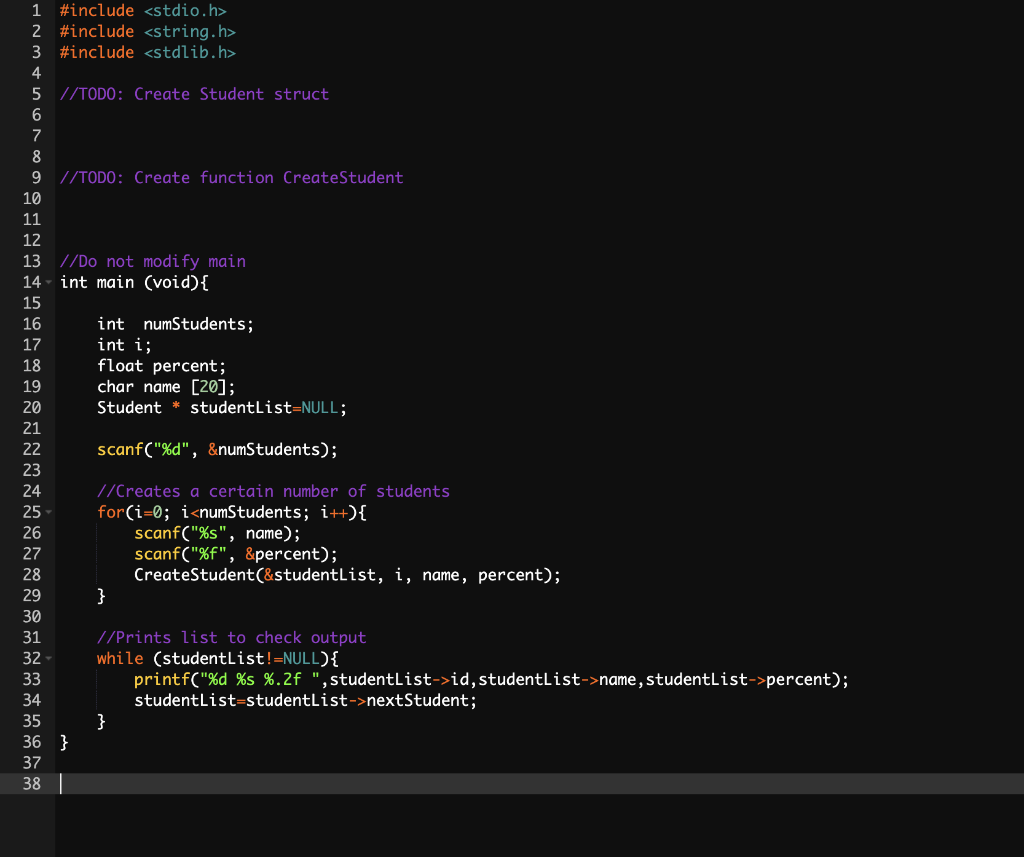Click the "float percent;" declaration
Image resolution: width=1024 pixels, height=857 pixels.
pos(161,366)
